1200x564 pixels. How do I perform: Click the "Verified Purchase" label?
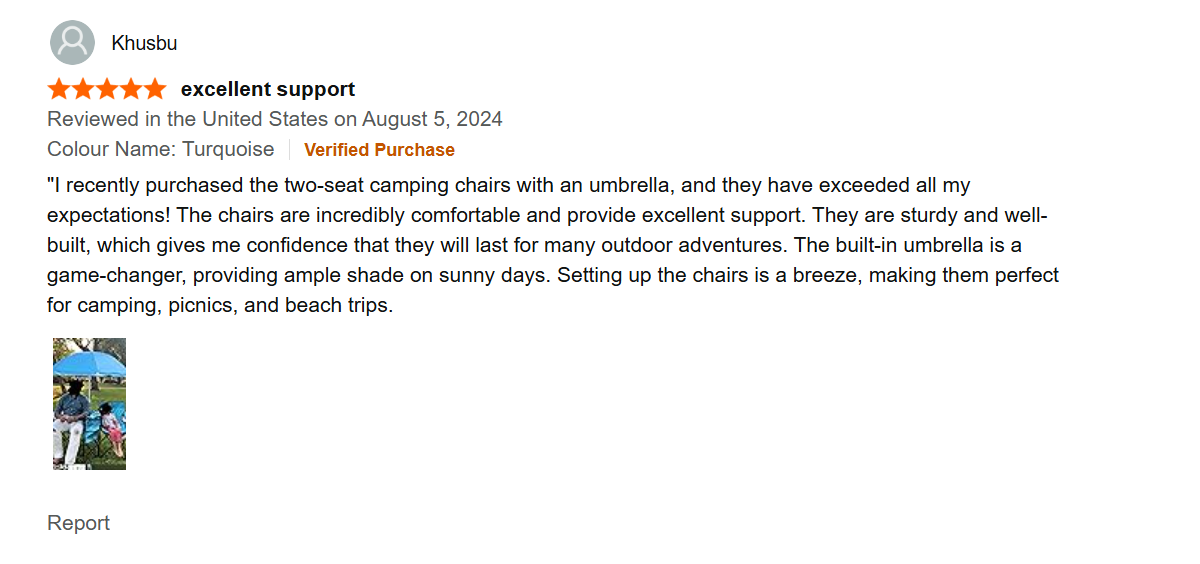point(379,150)
